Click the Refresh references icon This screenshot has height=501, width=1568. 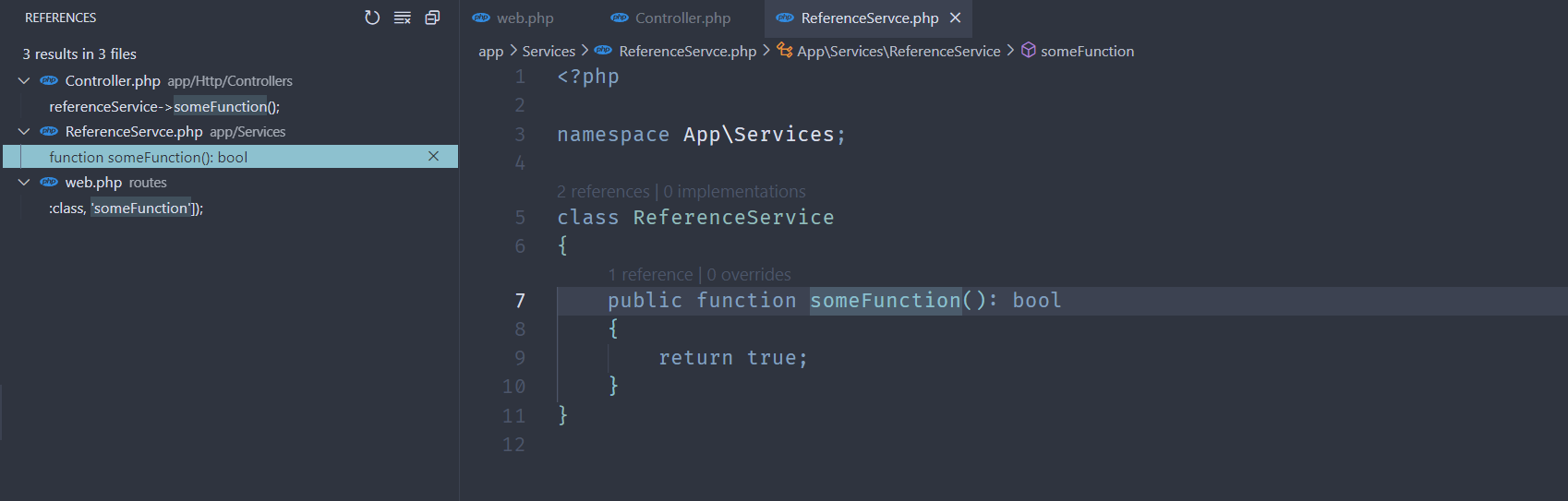372,18
